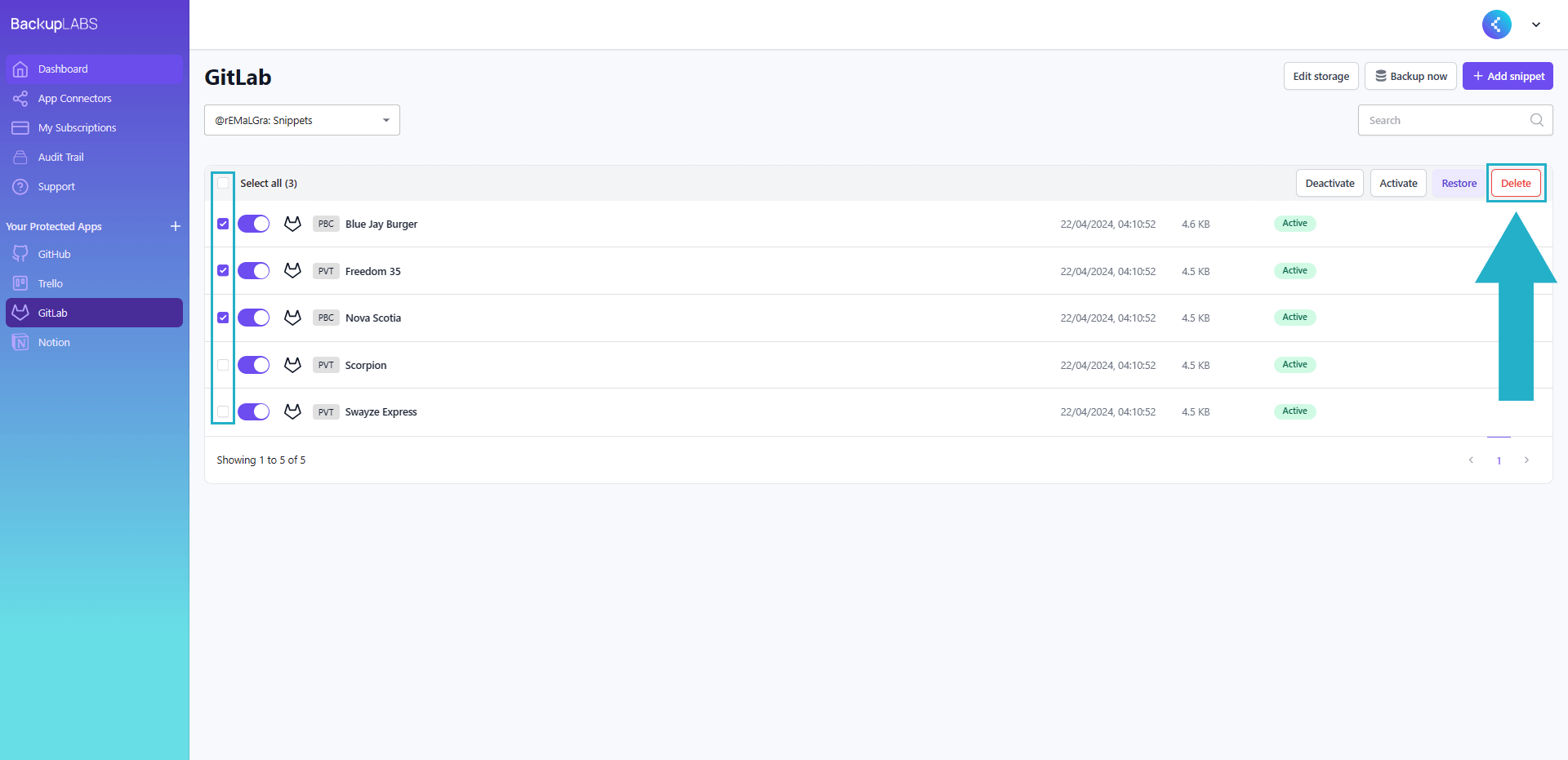This screenshot has height=760, width=1568.
Task: Click GitLab icon in Swayze Express row
Action: pos(292,411)
